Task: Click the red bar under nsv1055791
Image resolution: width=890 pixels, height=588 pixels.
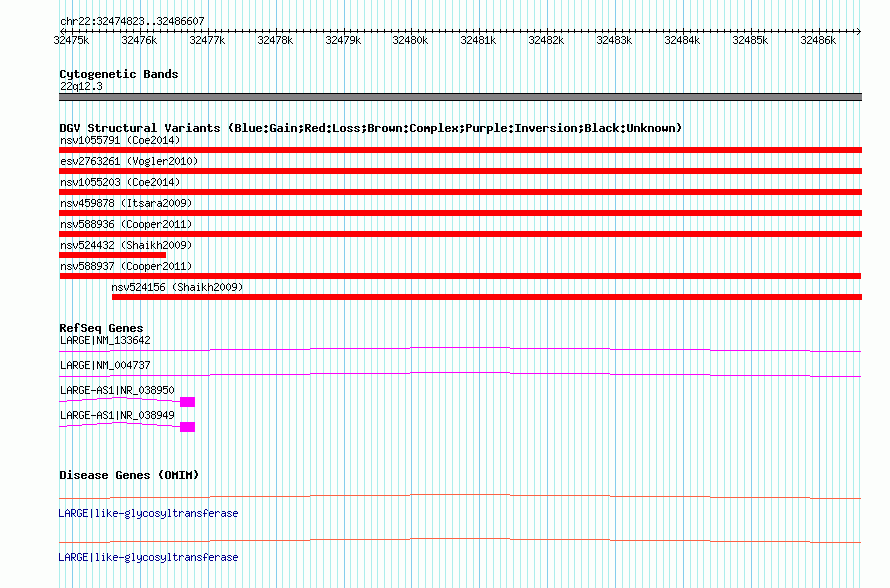Action: [460, 150]
